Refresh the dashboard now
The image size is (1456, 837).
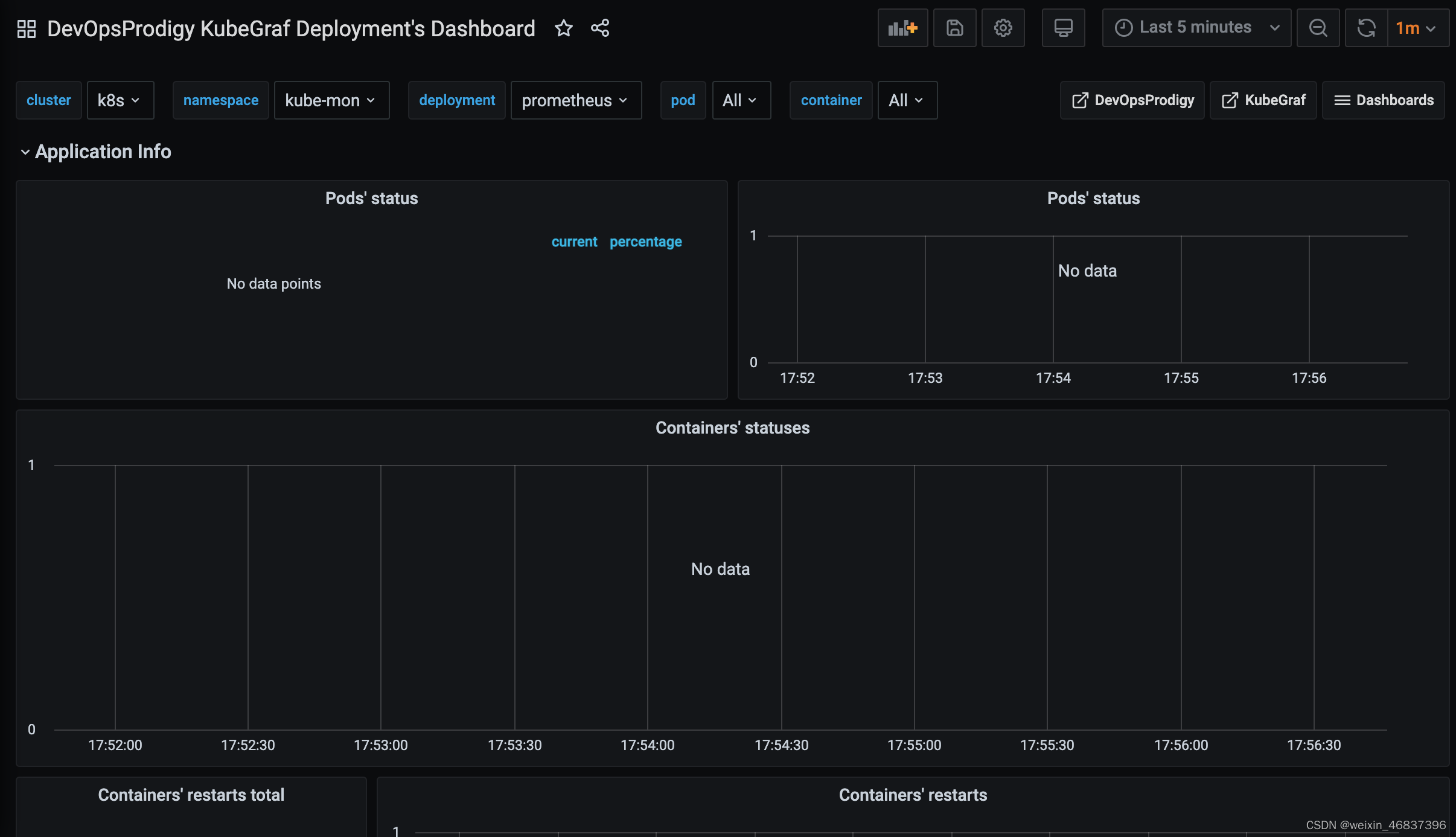(x=1366, y=28)
